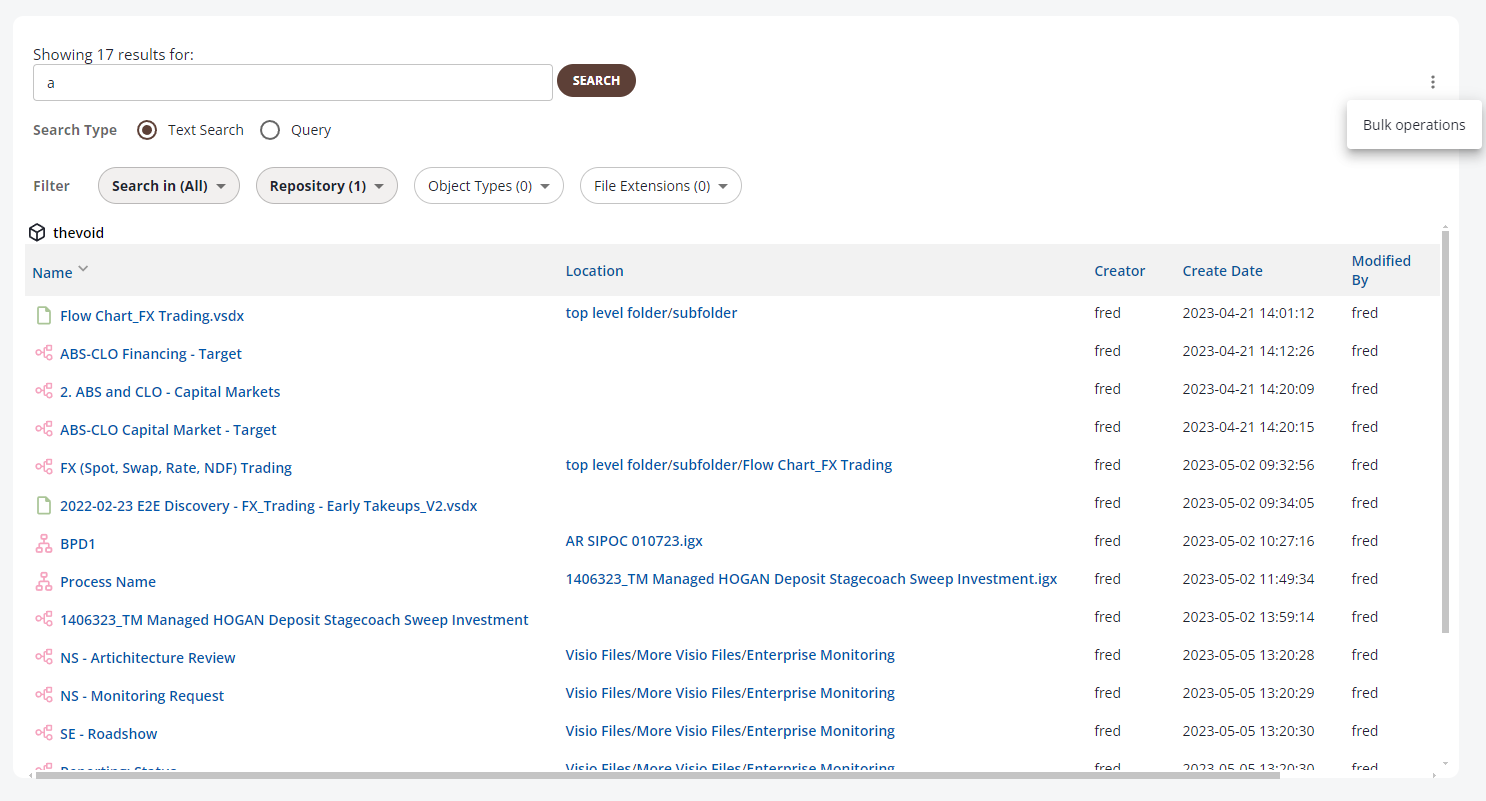
Task: Click the diagram icon beside ABS-CLO Financing - Target
Action: point(43,354)
